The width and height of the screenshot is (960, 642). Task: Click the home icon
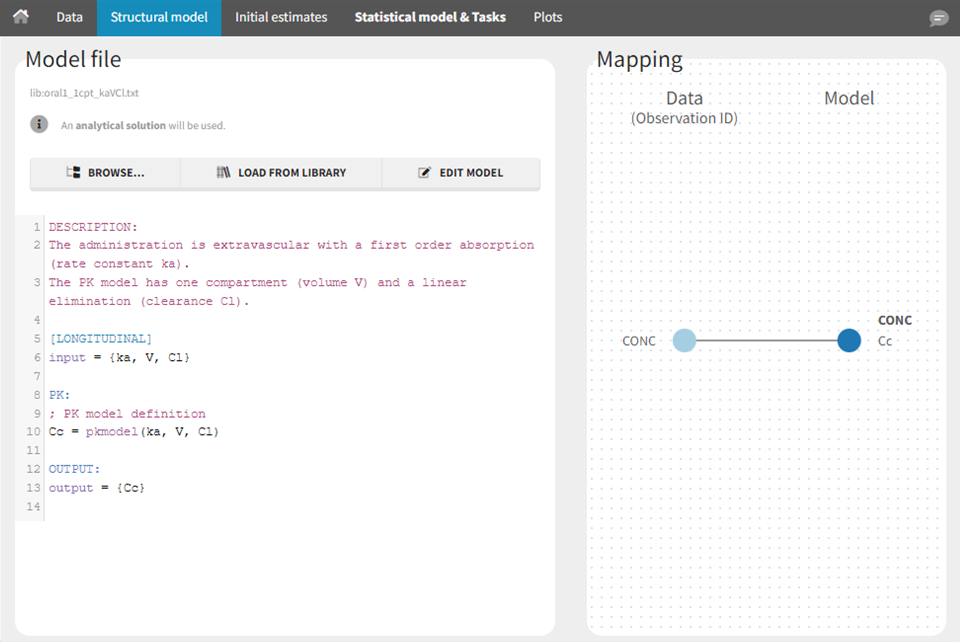click(20, 17)
